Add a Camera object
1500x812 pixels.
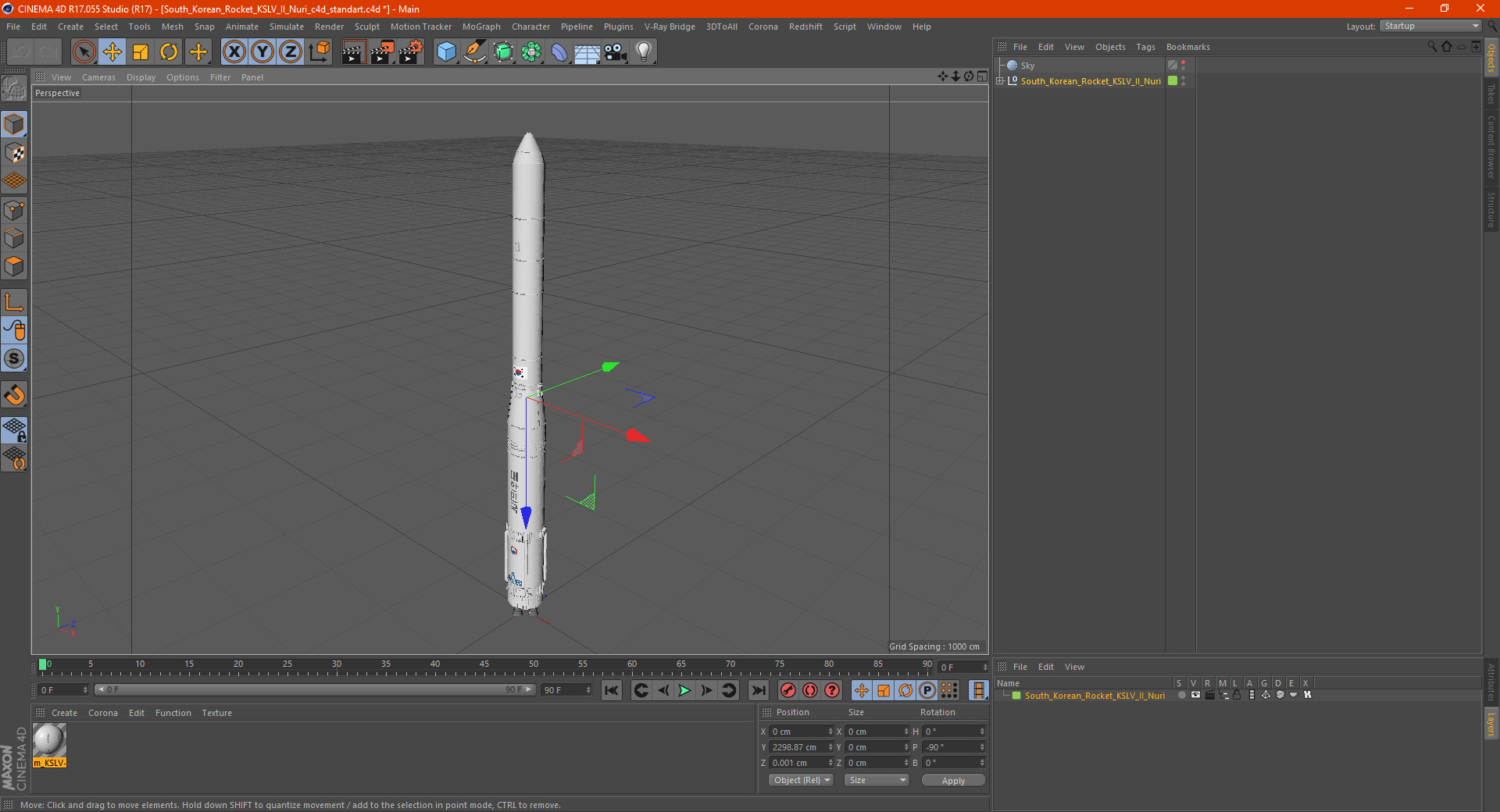point(615,52)
